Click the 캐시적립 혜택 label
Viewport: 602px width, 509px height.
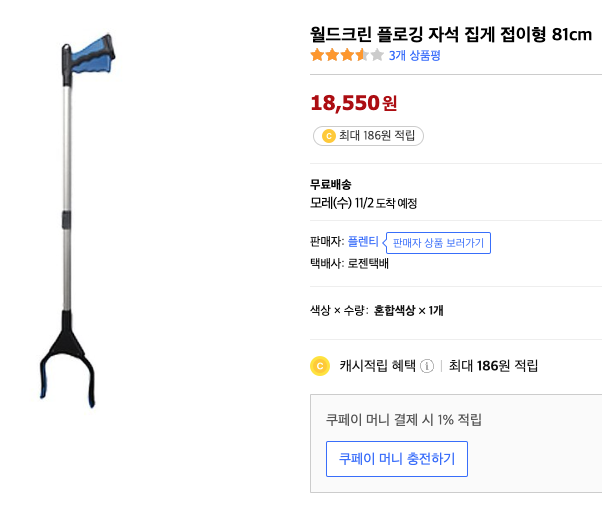[x=376, y=366]
